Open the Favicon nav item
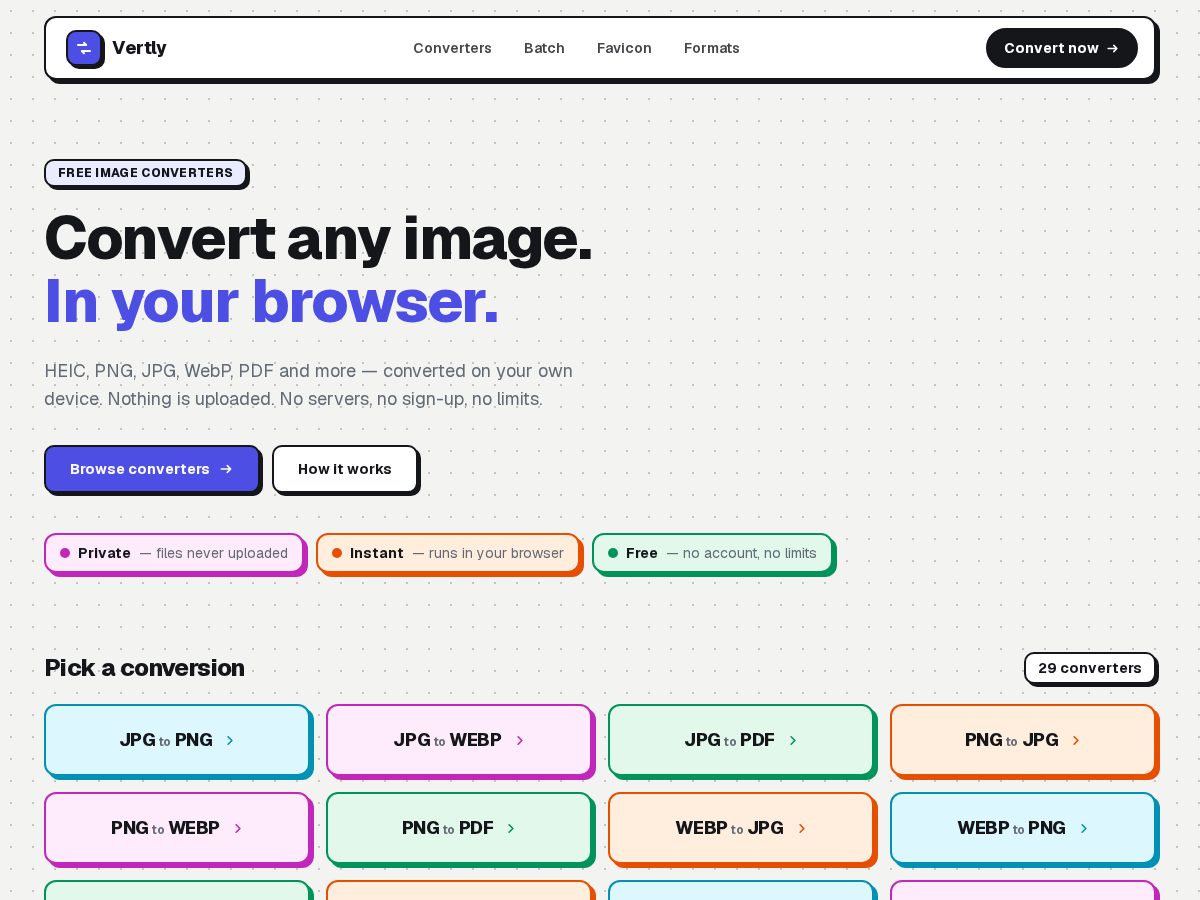Screen dimensions: 1200x900 (624, 48)
